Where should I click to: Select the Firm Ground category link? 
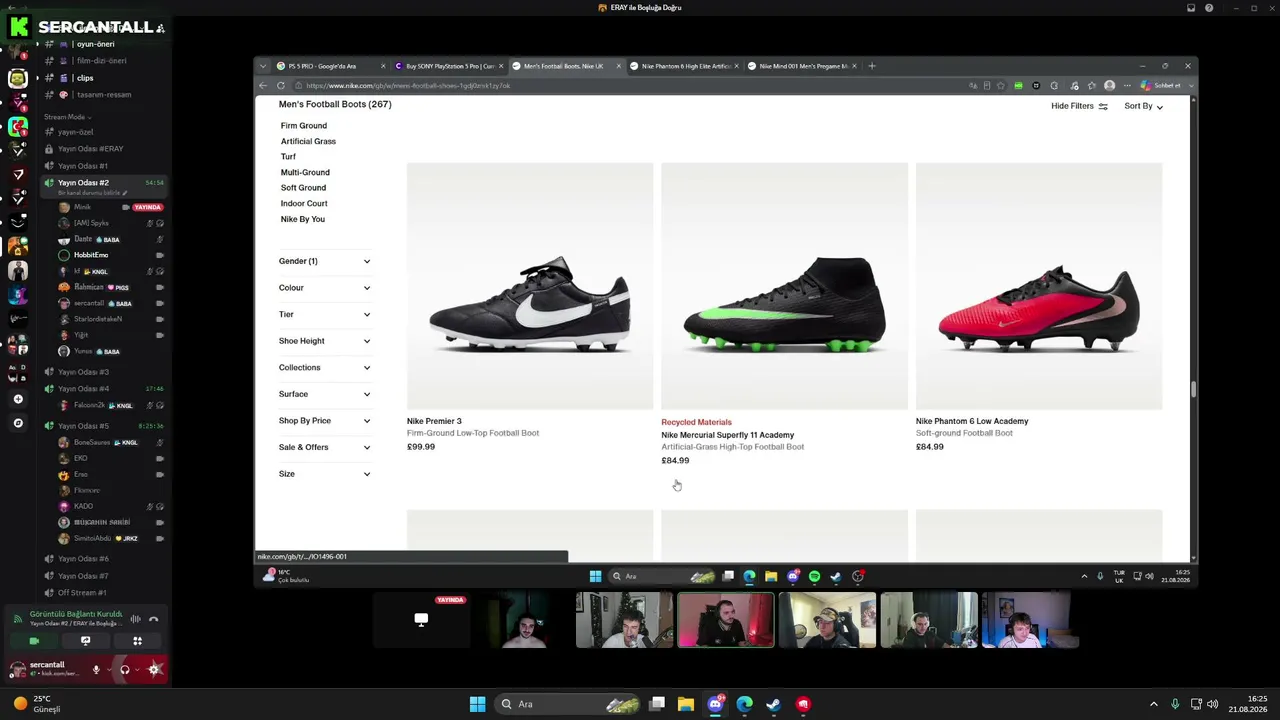pos(304,126)
